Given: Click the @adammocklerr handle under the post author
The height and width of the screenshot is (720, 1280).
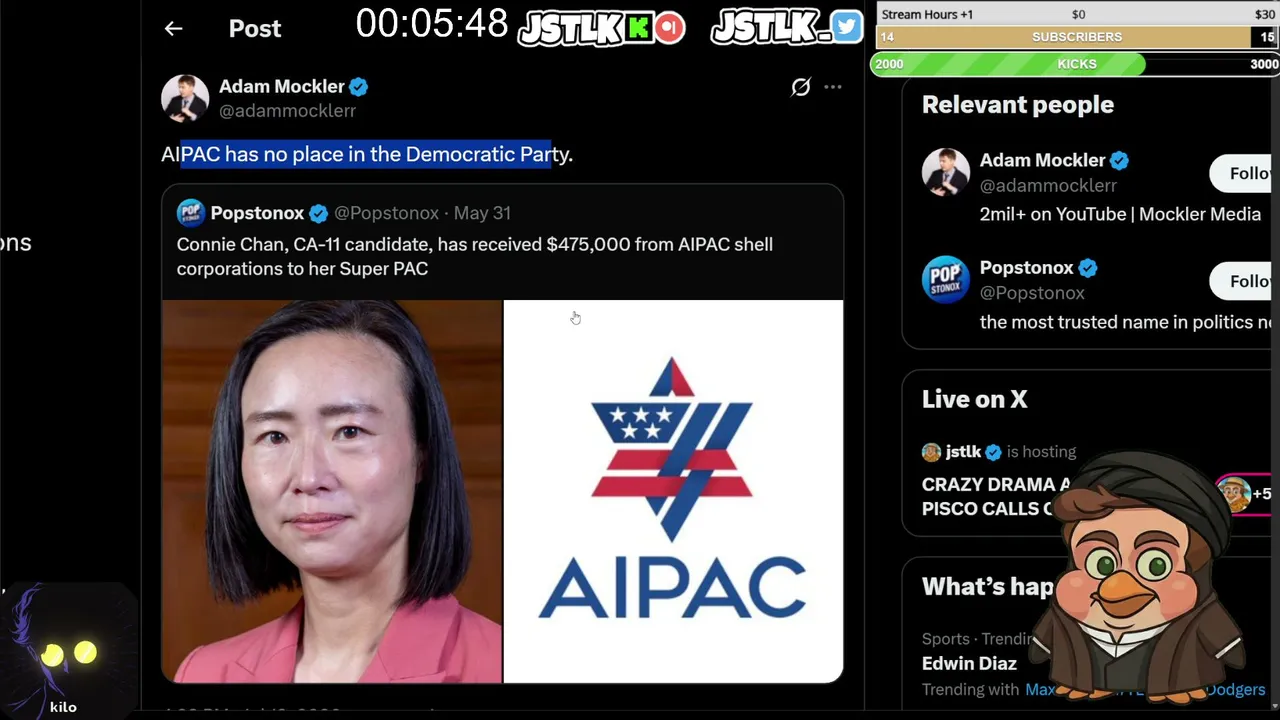Looking at the screenshot, I should tap(287, 111).
